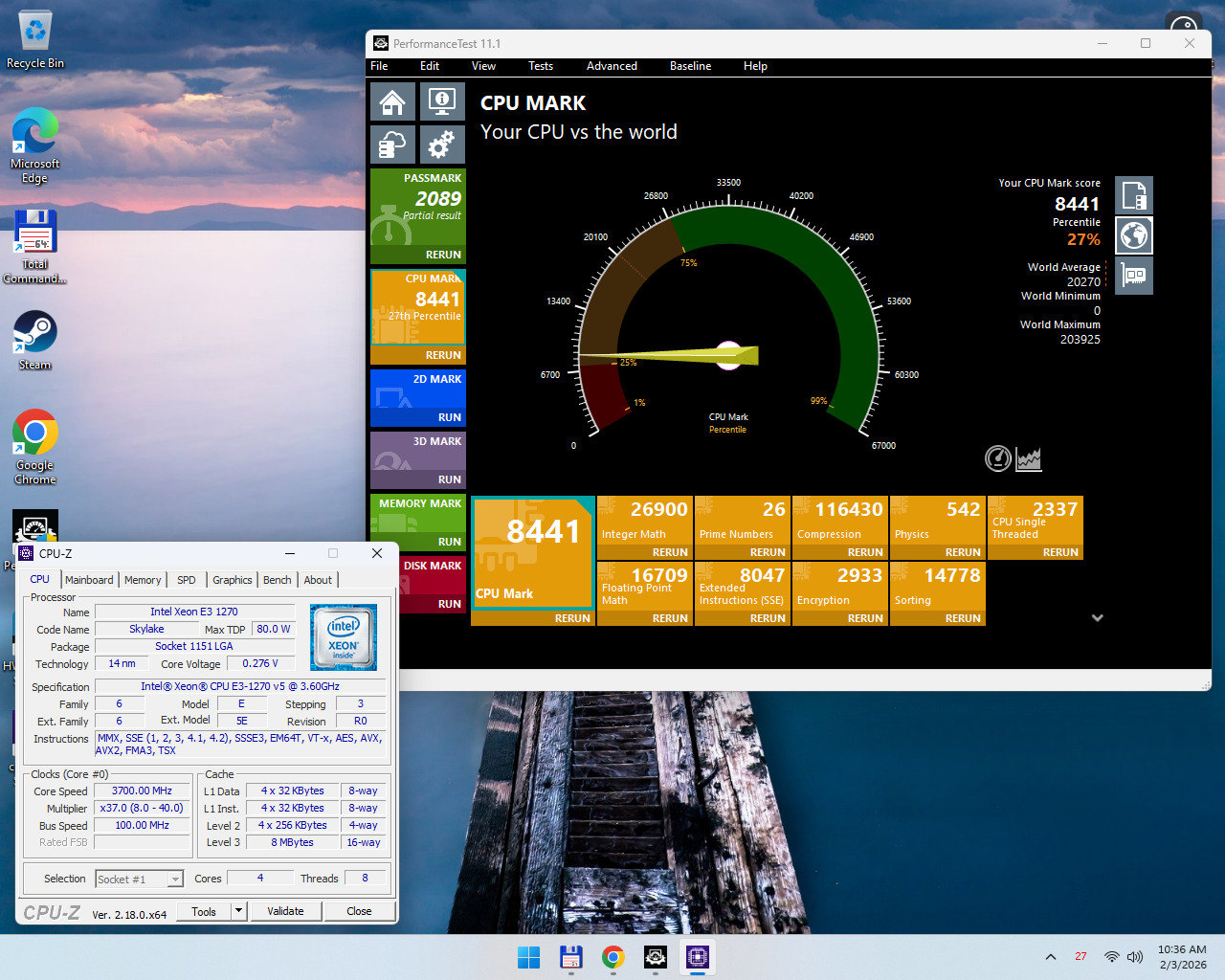Run the Disk Mark test
This screenshot has height=980, width=1225.
click(x=450, y=604)
